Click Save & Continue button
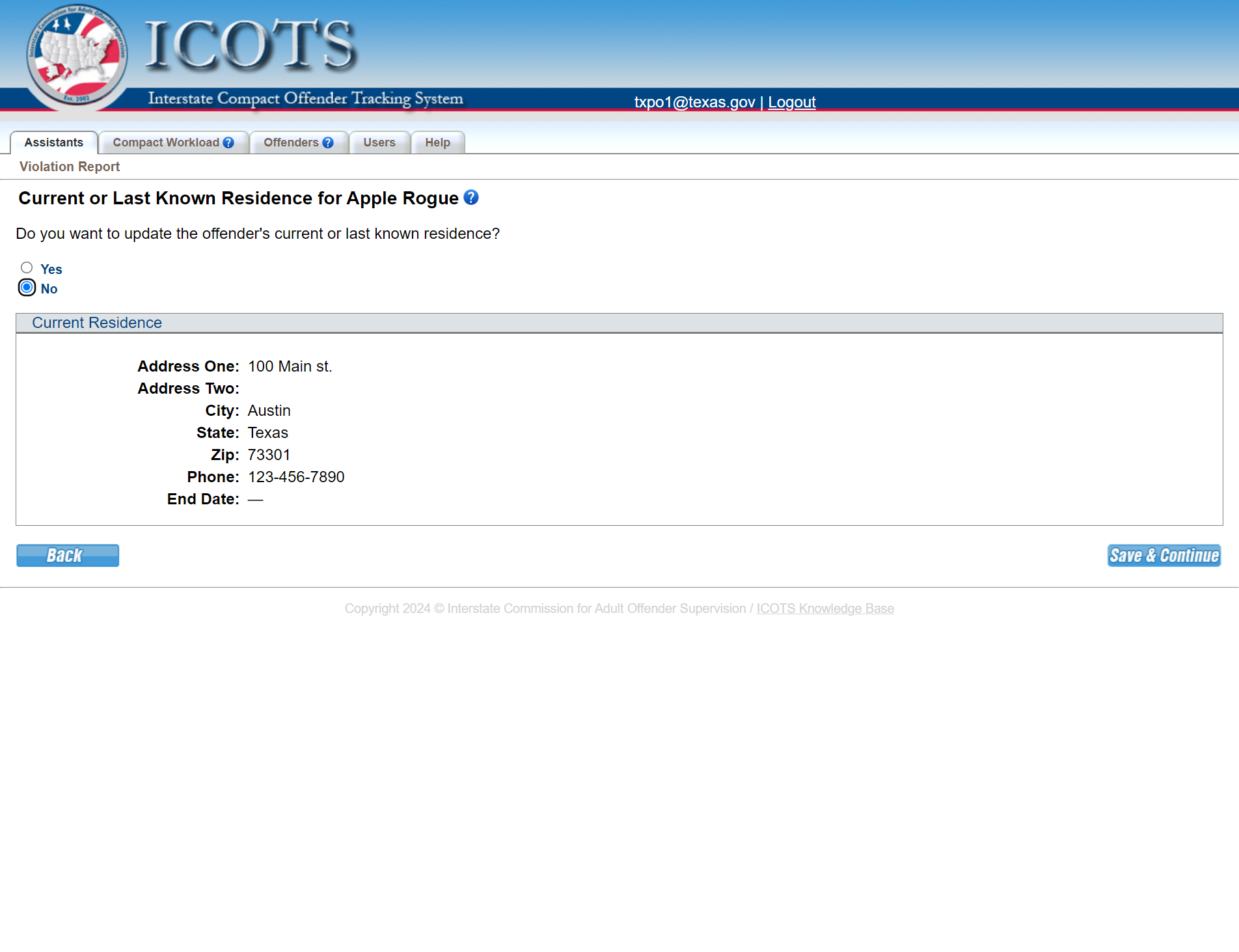This screenshot has height=952, width=1239. click(x=1164, y=555)
